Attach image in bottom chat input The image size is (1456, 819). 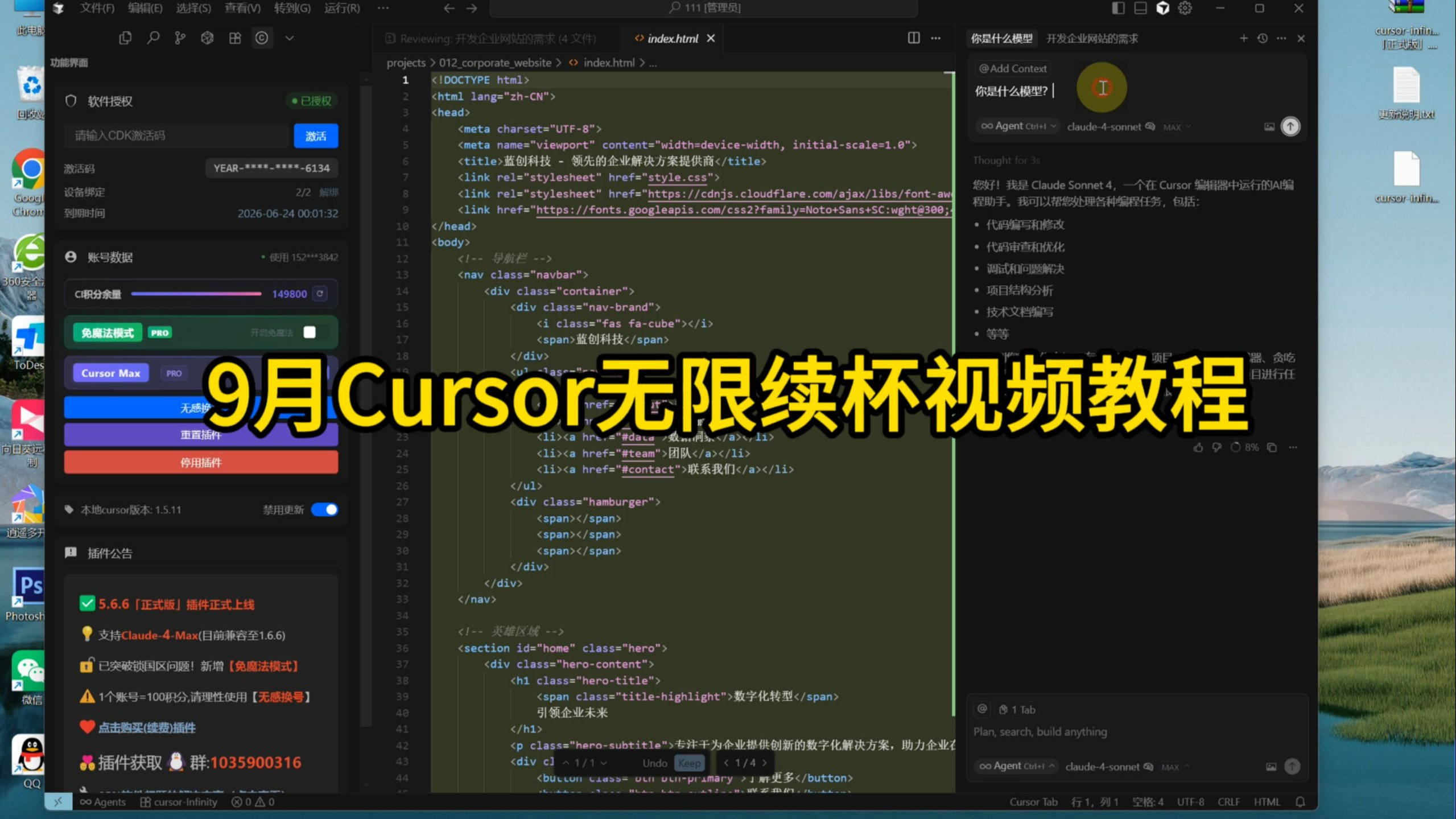[1271, 767]
